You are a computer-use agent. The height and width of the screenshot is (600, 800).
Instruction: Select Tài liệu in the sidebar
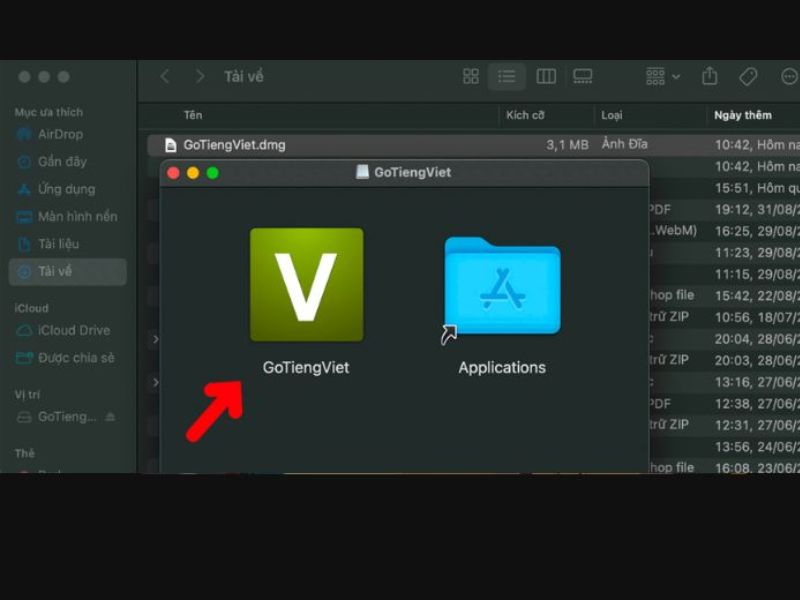pyautogui.click(x=47, y=244)
